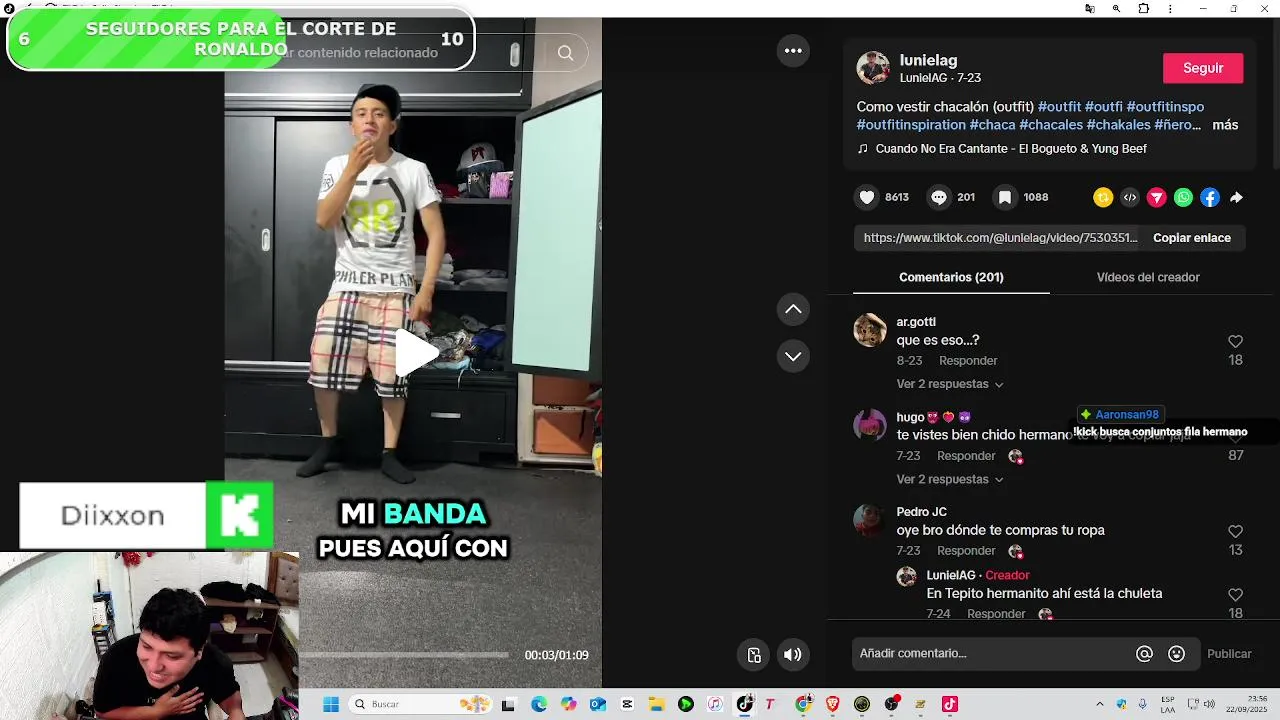The height and width of the screenshot is (720, 1280).
Task: Open CapCut from taskbar
Action: pos(627,704)
